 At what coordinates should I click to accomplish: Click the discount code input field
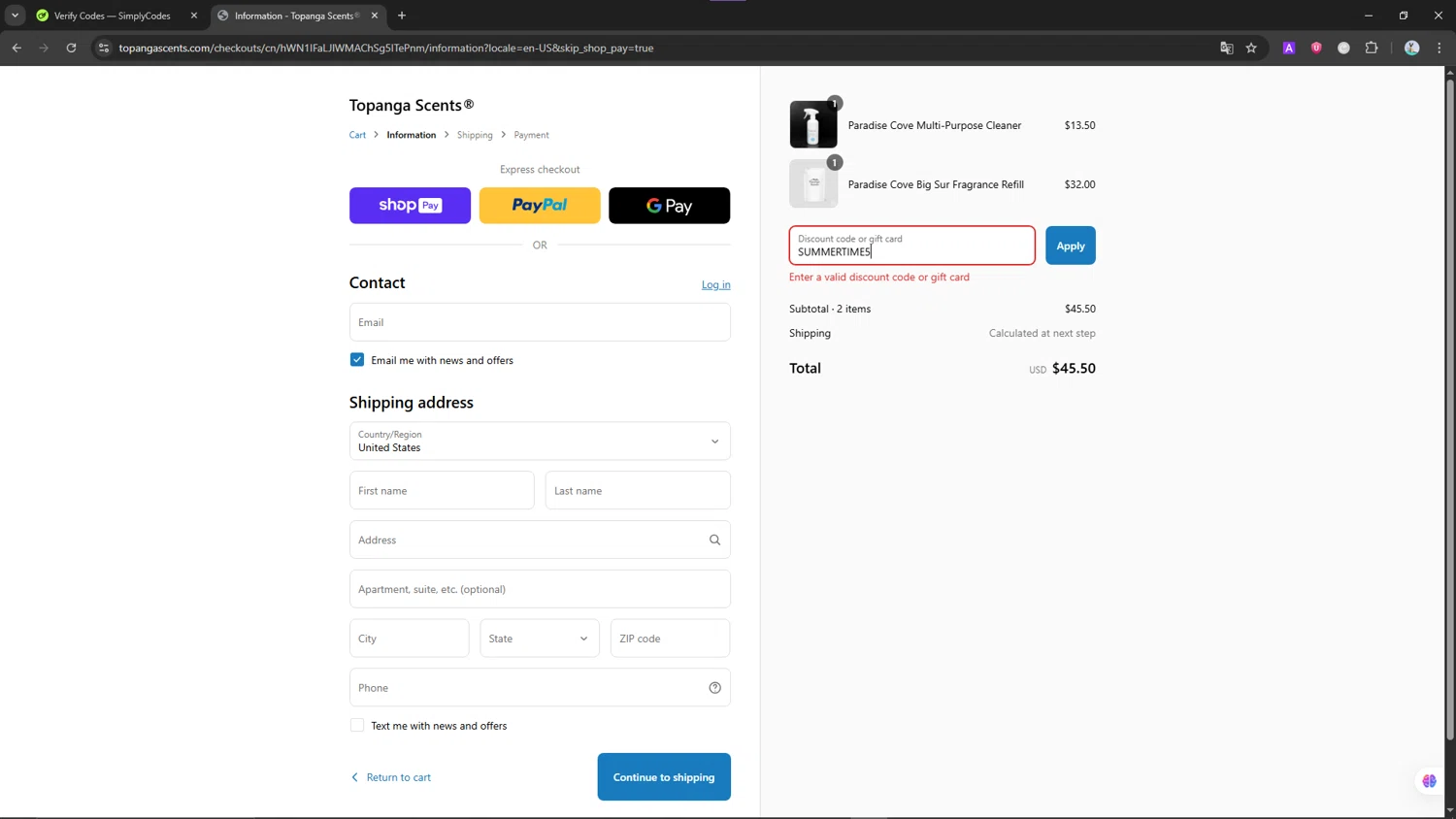pyautogui.click(x=911, y=246)
